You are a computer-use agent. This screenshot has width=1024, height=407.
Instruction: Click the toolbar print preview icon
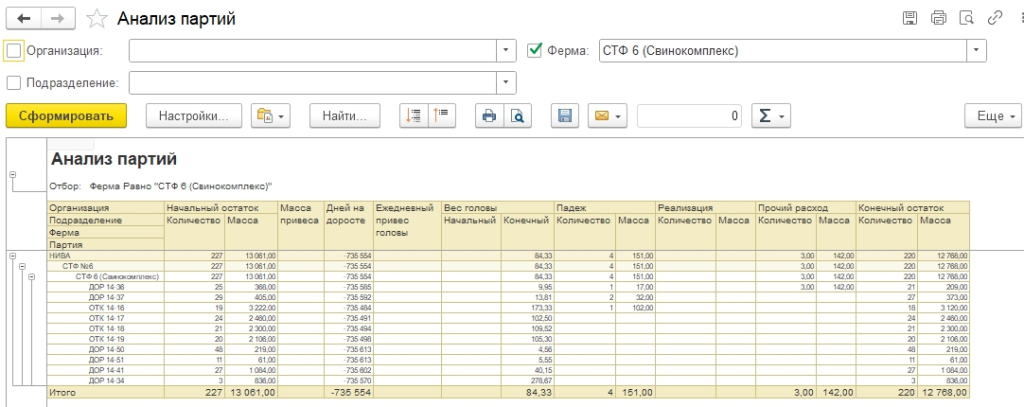[517, 116]
